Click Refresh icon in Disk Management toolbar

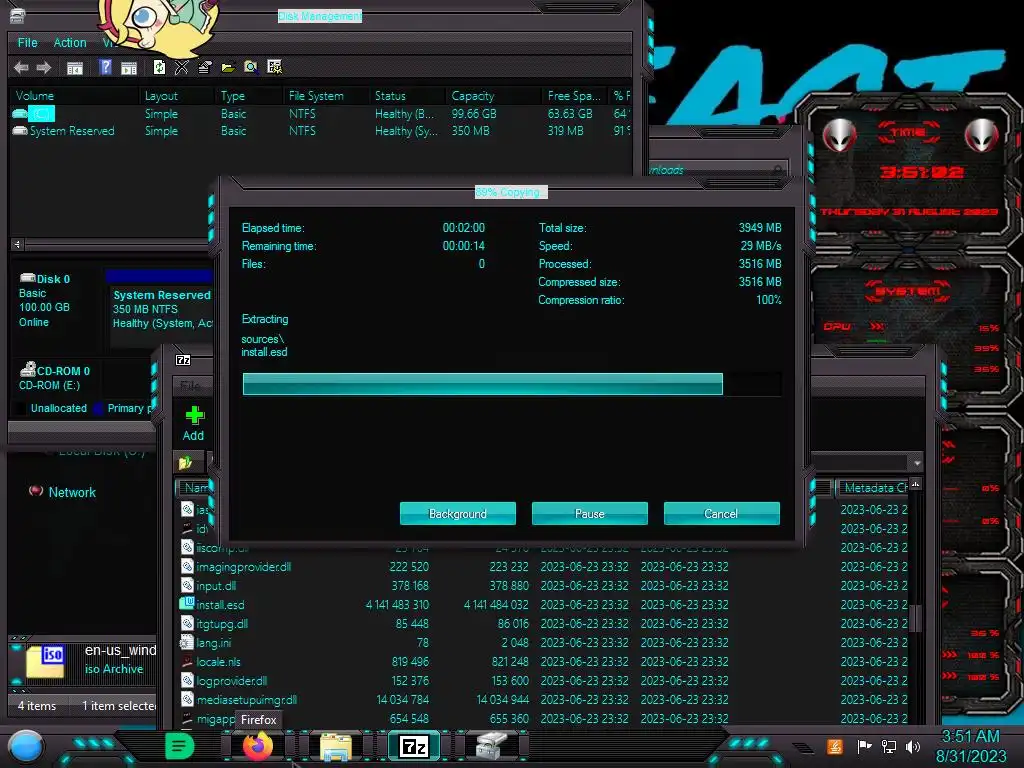159,67
